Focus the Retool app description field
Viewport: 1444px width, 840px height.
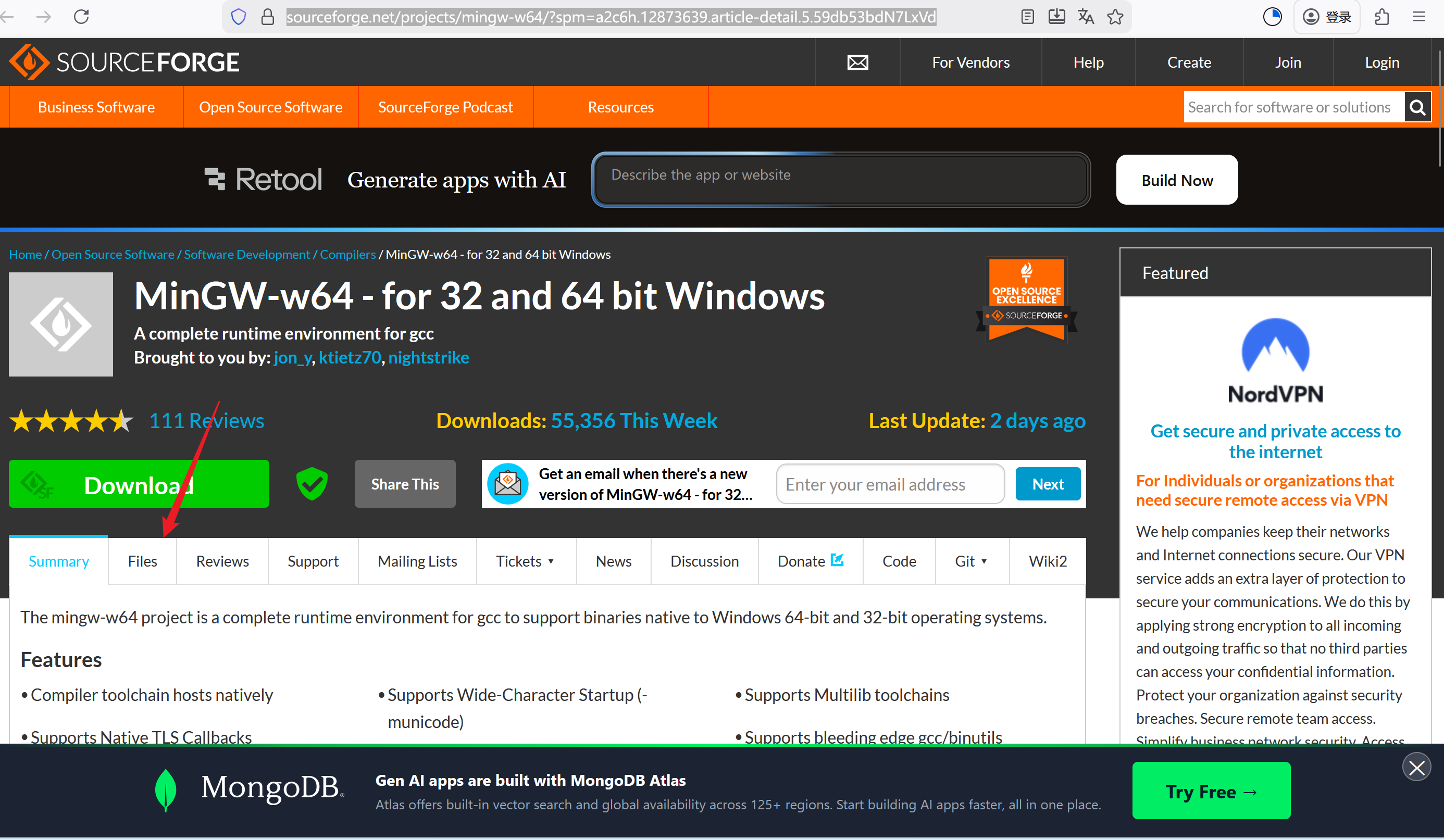(841, 179)
